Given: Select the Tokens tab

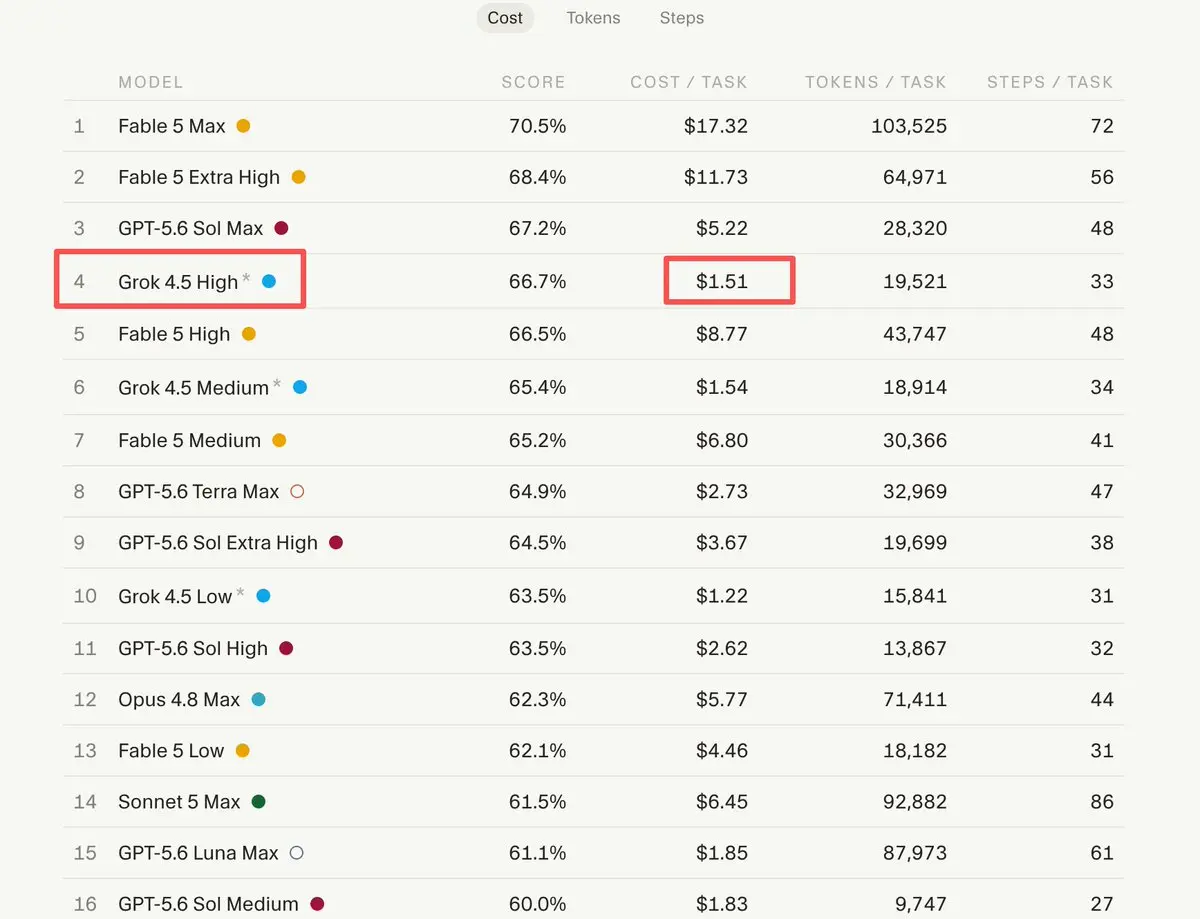Looking at the screenshot, I should tap(593, 18).
